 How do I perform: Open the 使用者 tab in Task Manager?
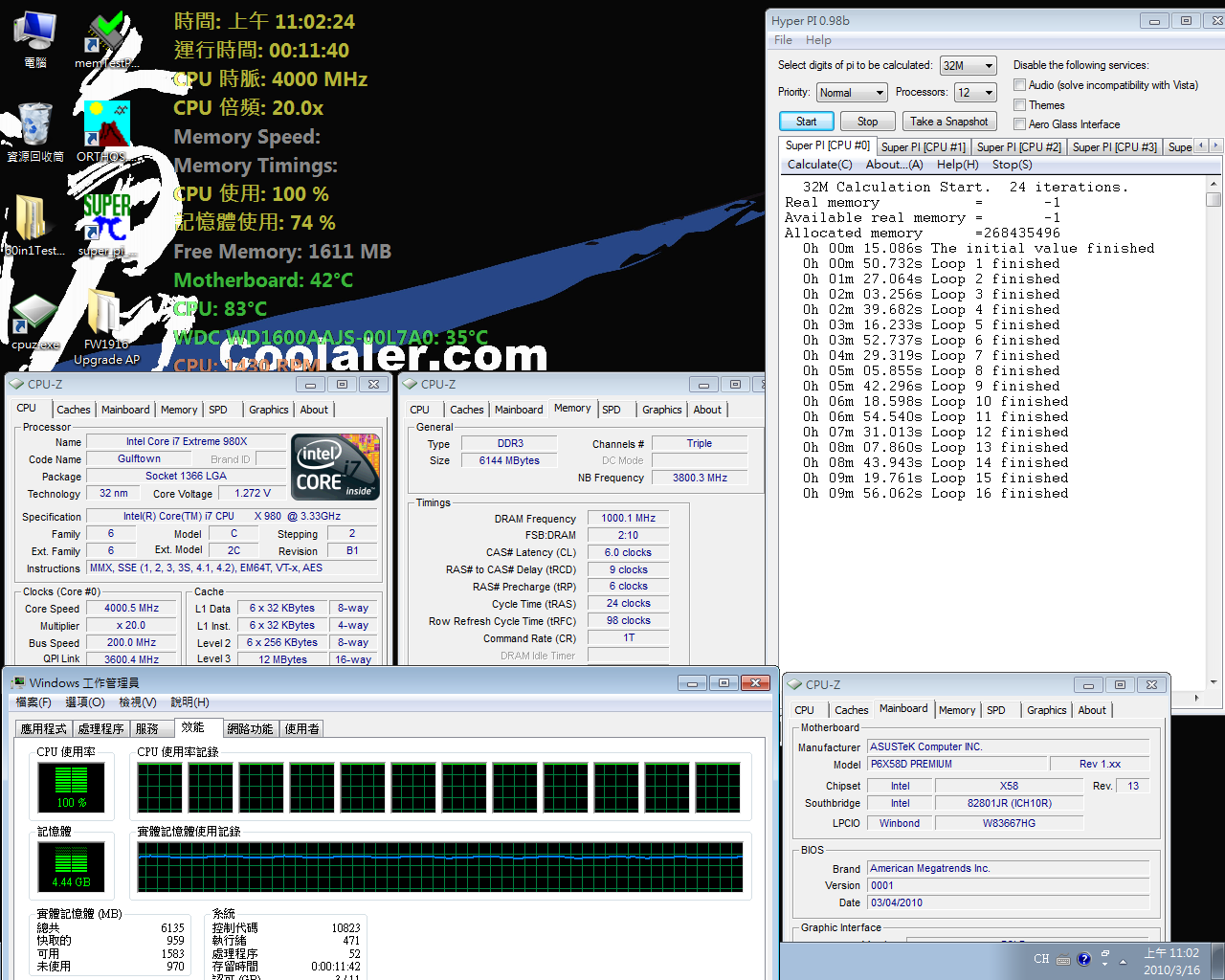(x=302, y=729)
